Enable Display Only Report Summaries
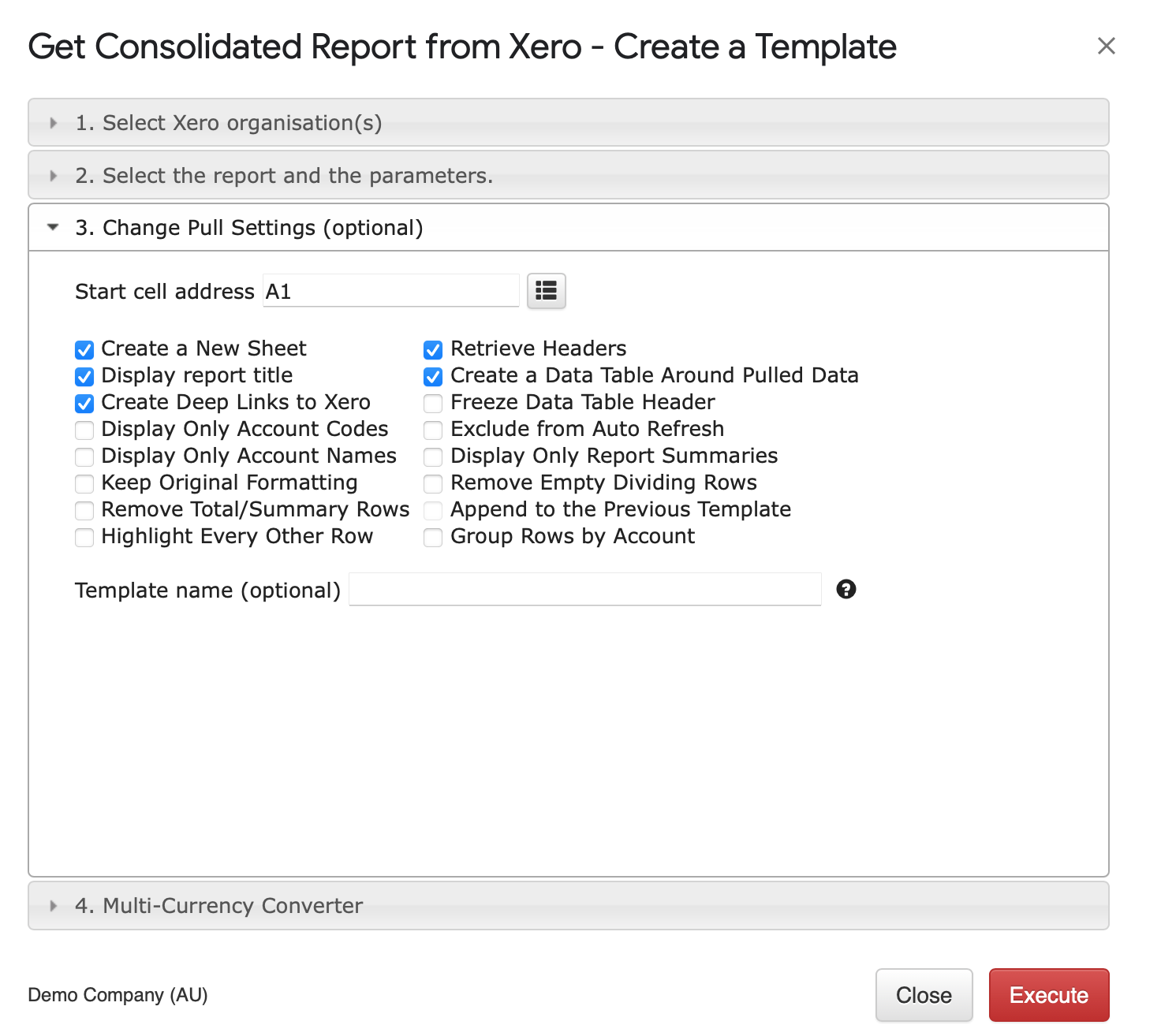 (x=433, y=457)
